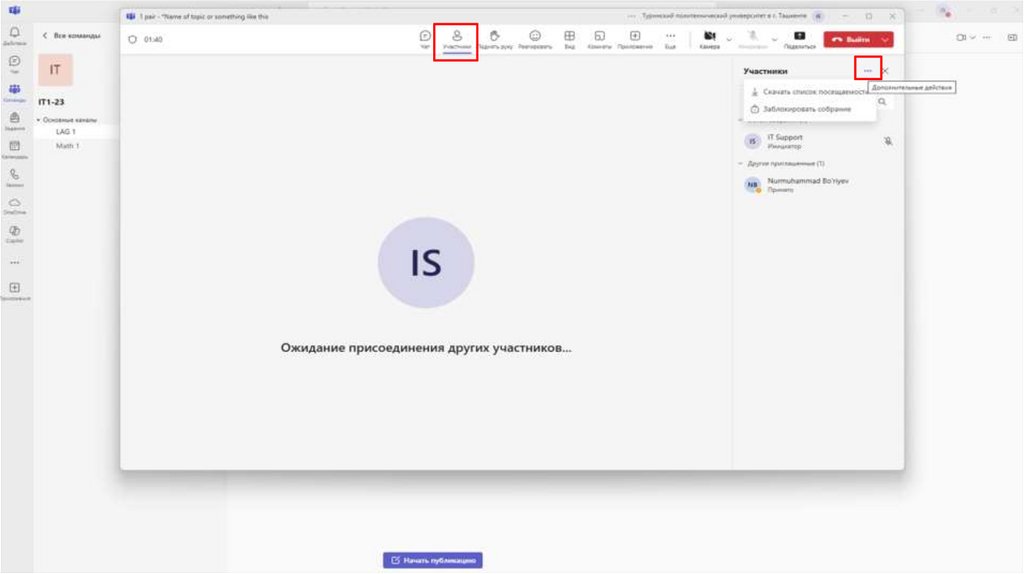Click the Teams logo at top-left
This screenshot has height=574, width=1024.
pos(14,10)
